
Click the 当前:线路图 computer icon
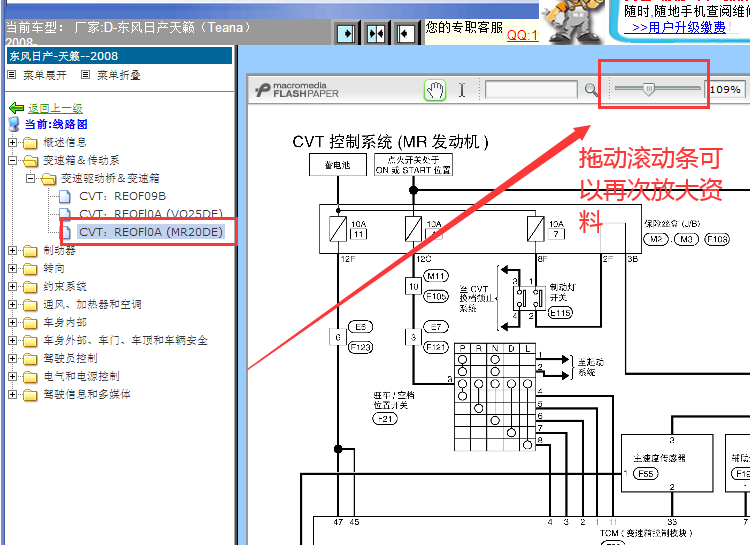14,125
